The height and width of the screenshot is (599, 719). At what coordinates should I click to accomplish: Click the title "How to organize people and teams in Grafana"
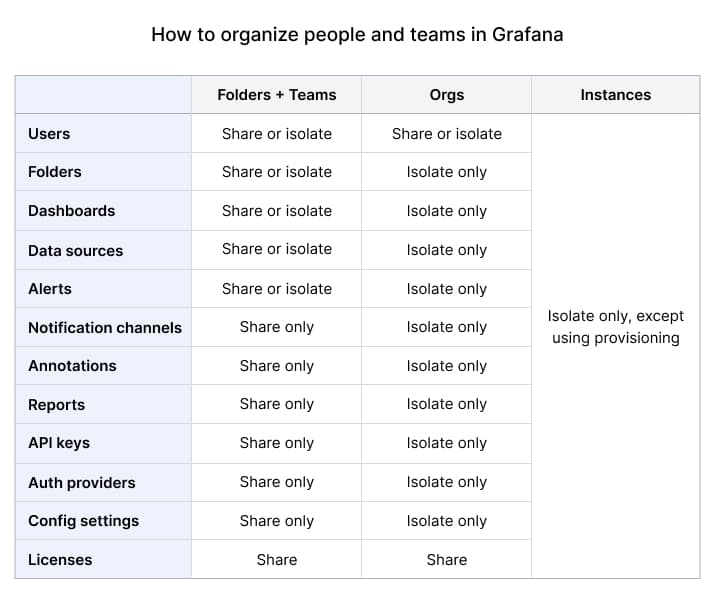click(357, 34)
